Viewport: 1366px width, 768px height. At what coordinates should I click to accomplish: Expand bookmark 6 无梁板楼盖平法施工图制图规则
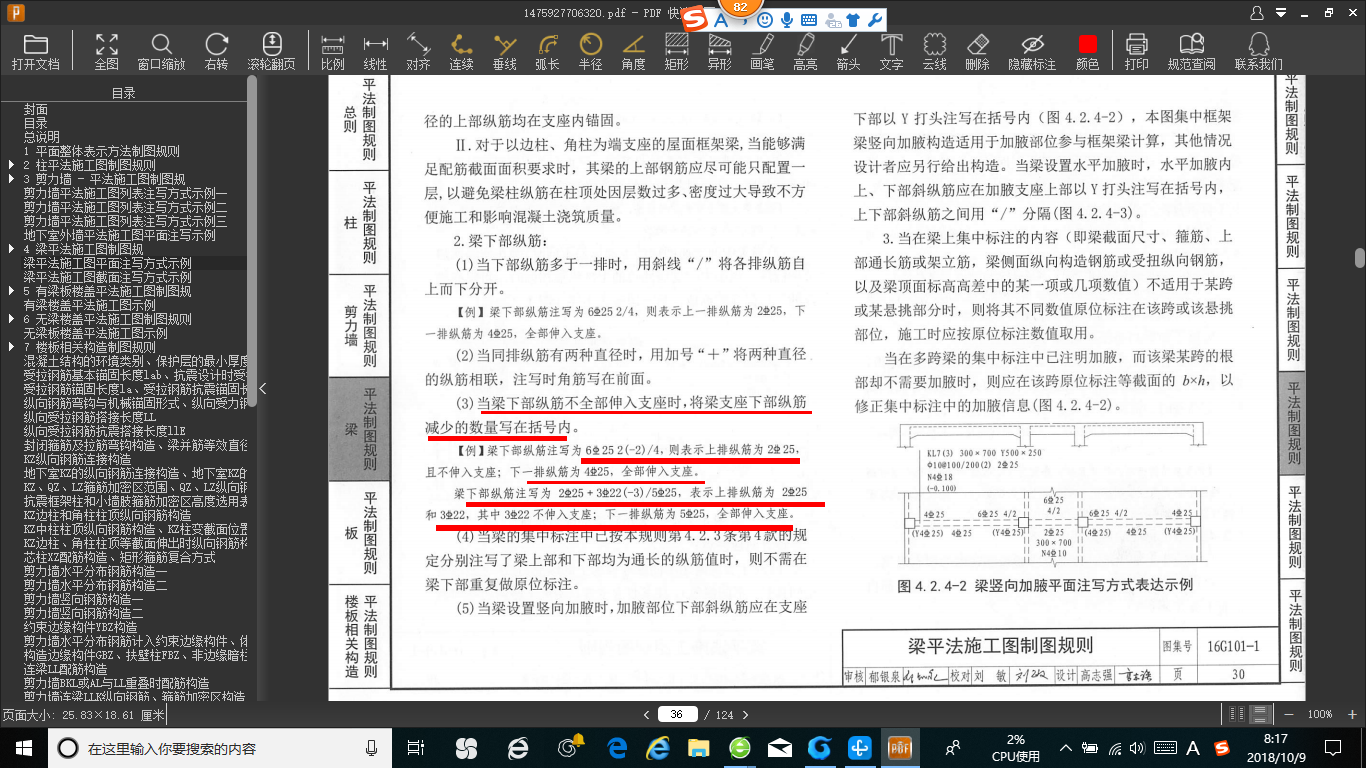(x=11, y=319)
